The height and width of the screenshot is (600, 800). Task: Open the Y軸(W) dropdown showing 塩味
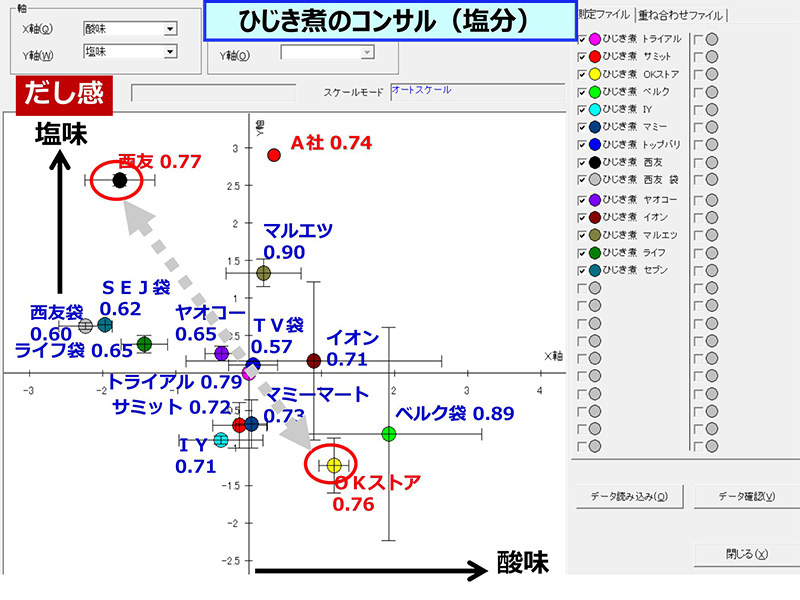130,52
